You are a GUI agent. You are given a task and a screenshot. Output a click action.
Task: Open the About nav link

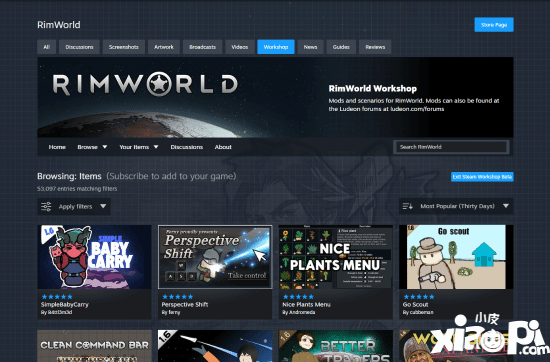(223, 147)
